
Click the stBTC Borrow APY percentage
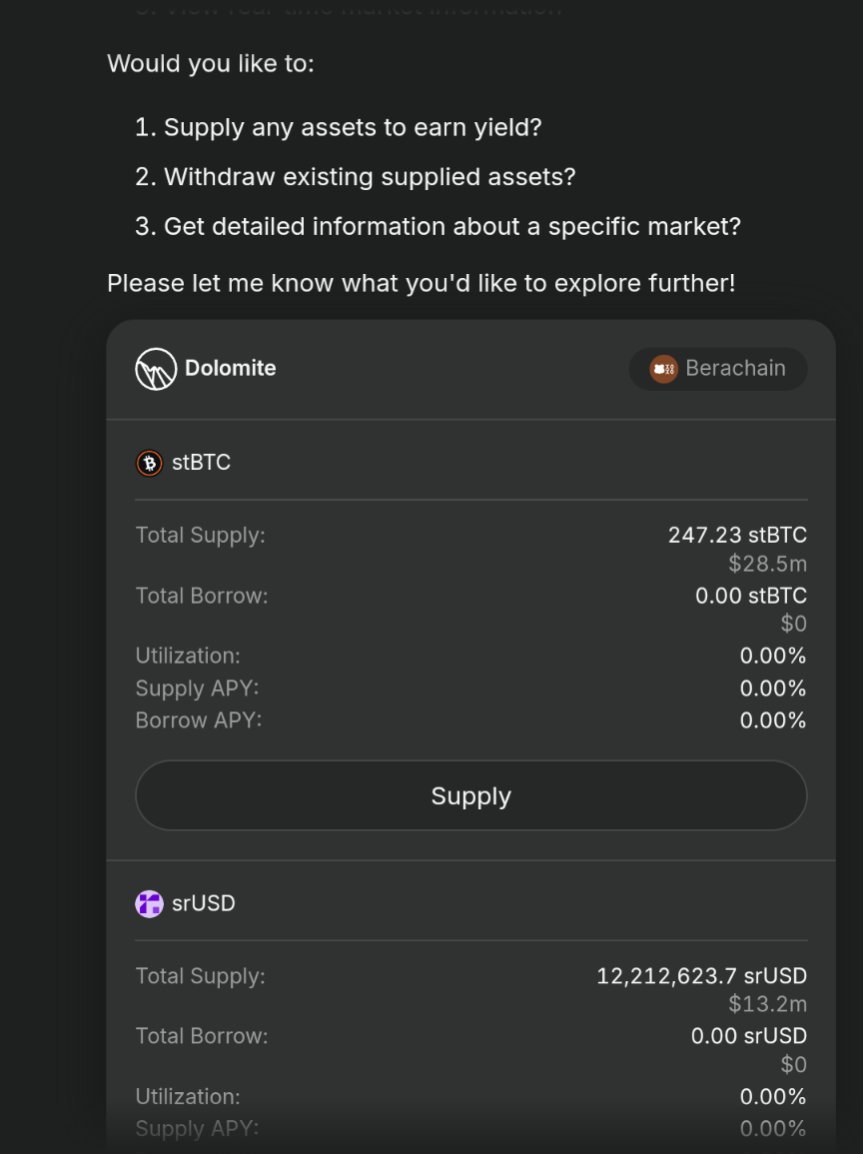773,720
